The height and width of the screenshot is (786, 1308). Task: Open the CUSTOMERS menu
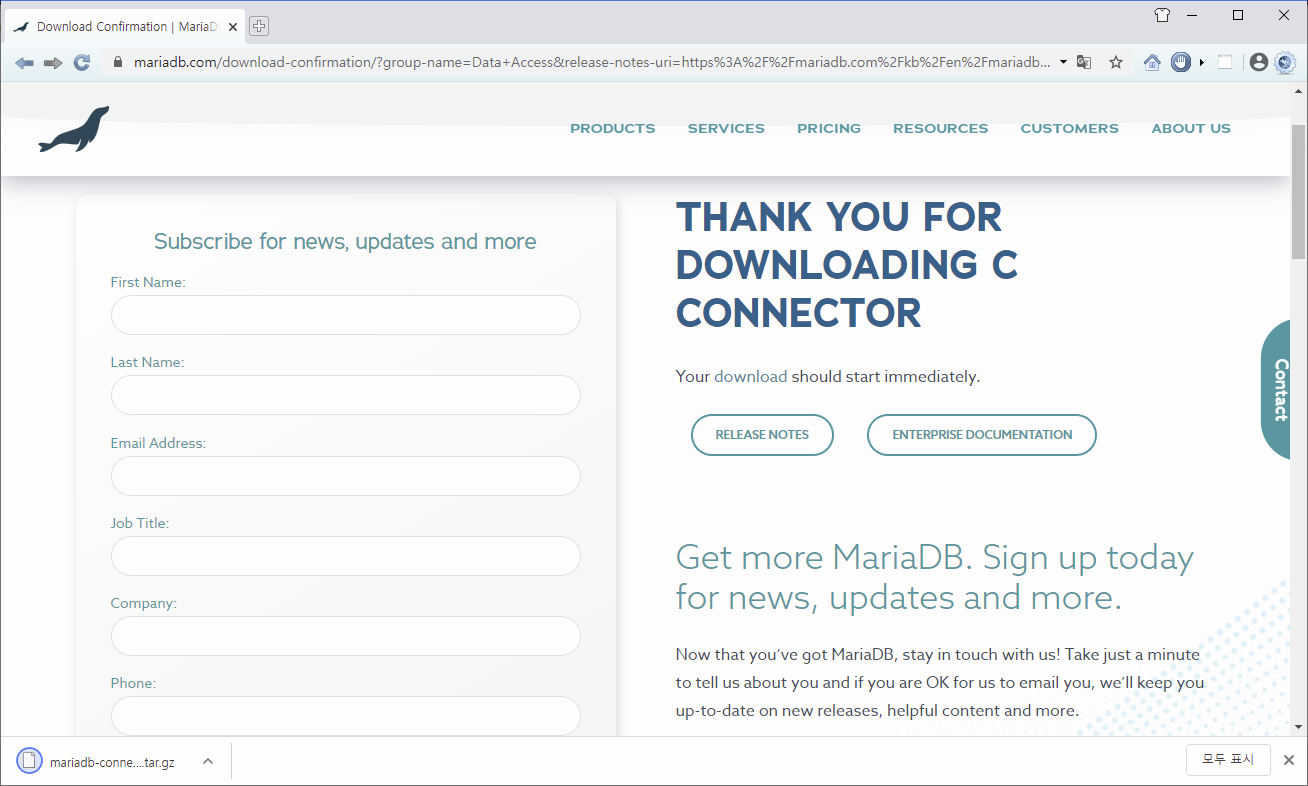coord(1069,128)
